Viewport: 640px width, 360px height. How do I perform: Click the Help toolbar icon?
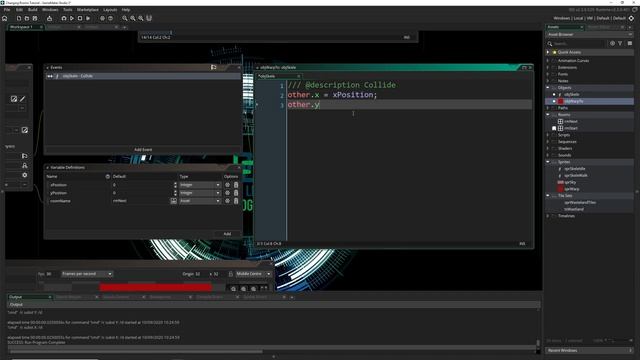coord(111,18)
